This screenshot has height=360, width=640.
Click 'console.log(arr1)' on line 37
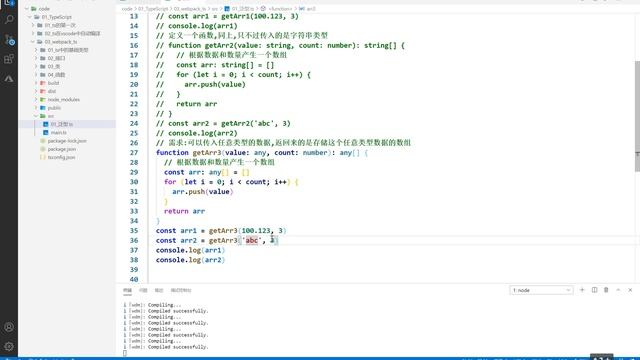[190, 250]
